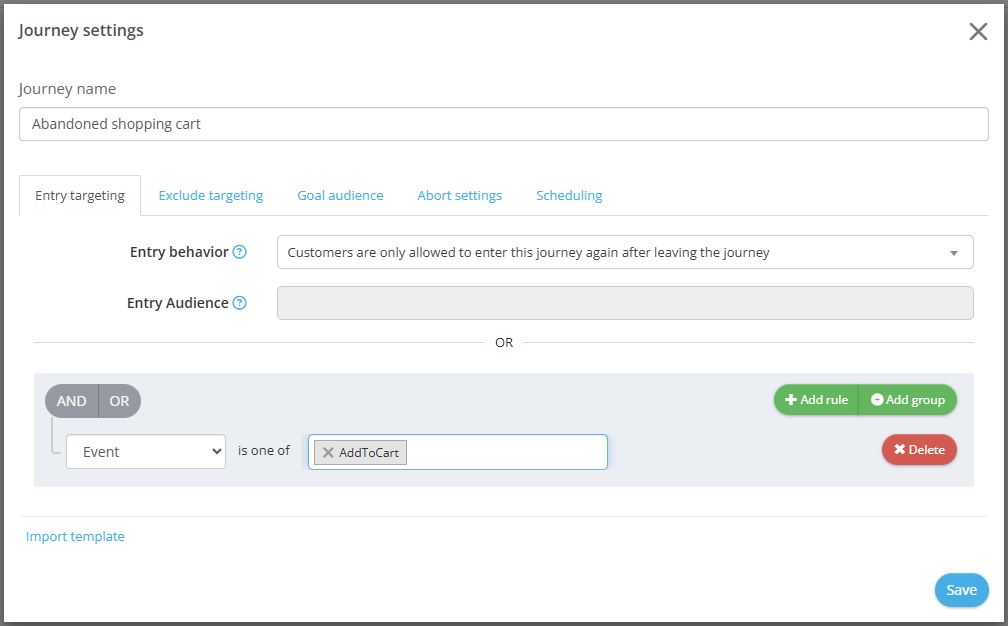Click the Import template link

75,537
